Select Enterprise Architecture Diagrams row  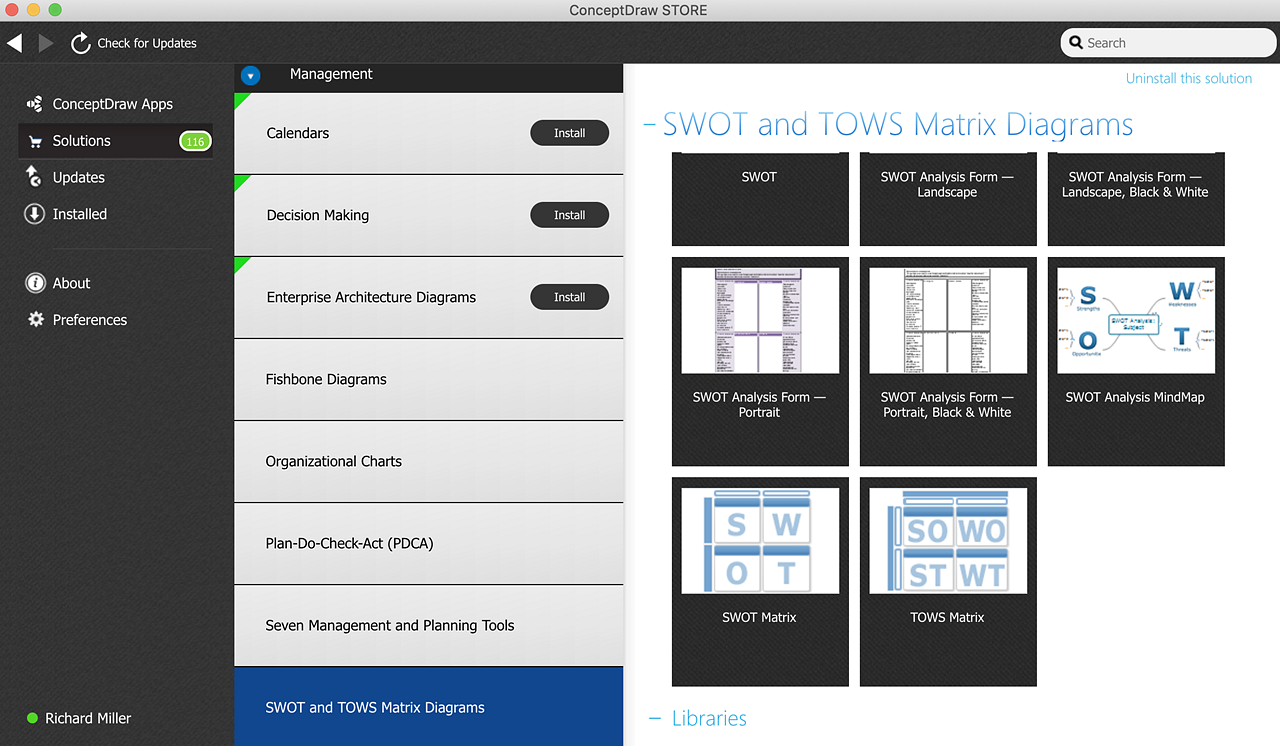tap(428, 297)
